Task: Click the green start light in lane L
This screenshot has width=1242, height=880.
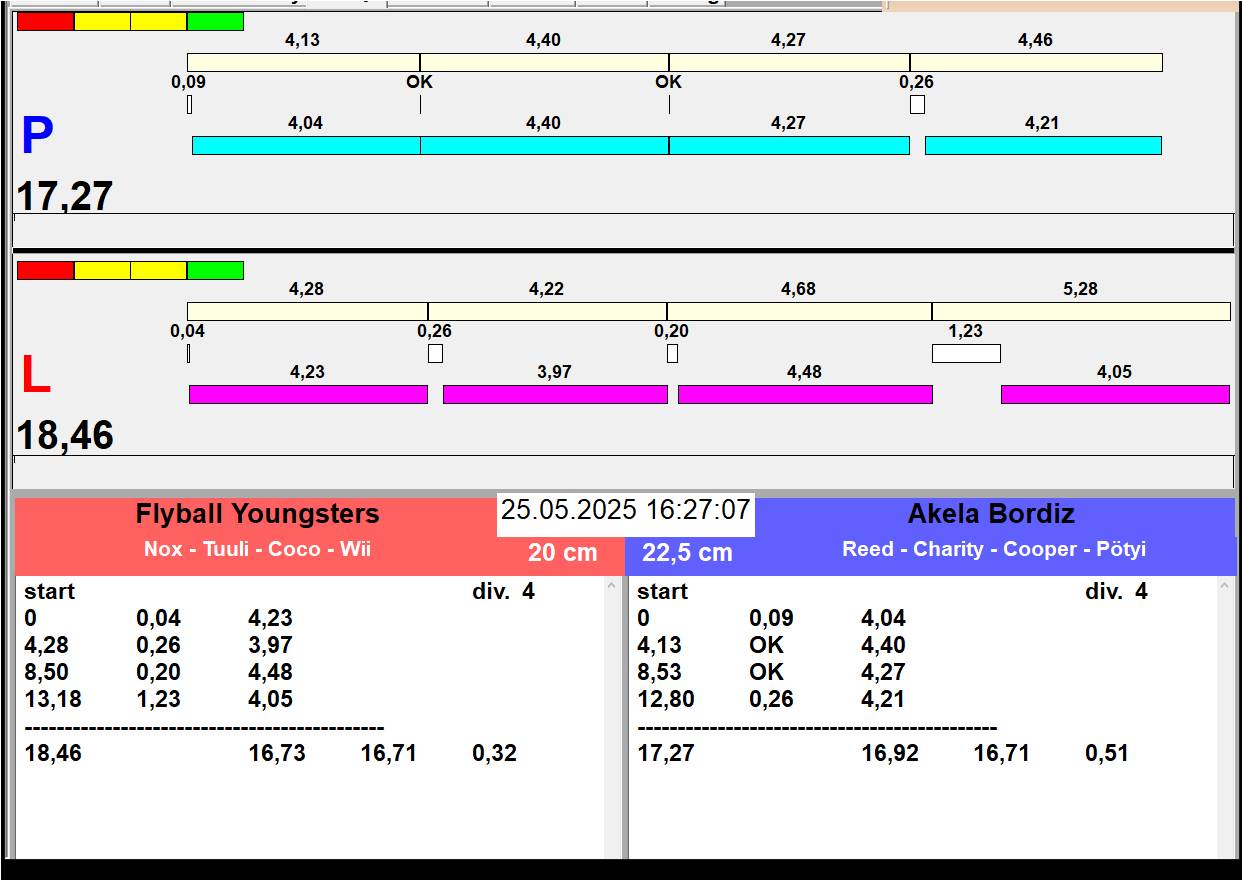Action: pos(215,270)
